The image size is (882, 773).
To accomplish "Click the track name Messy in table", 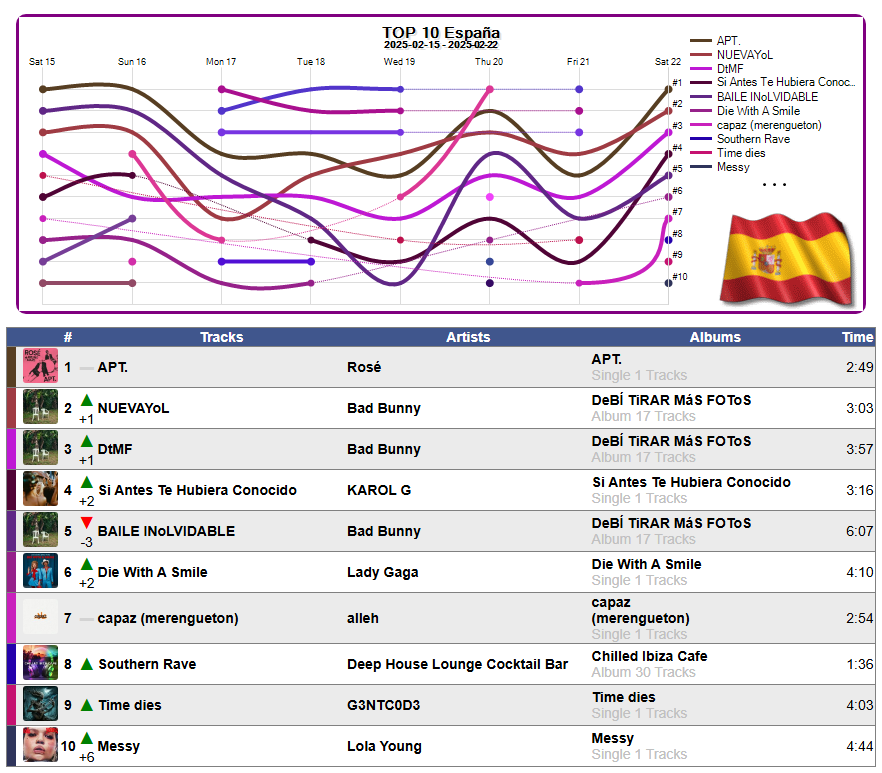I will coord(119,747).
